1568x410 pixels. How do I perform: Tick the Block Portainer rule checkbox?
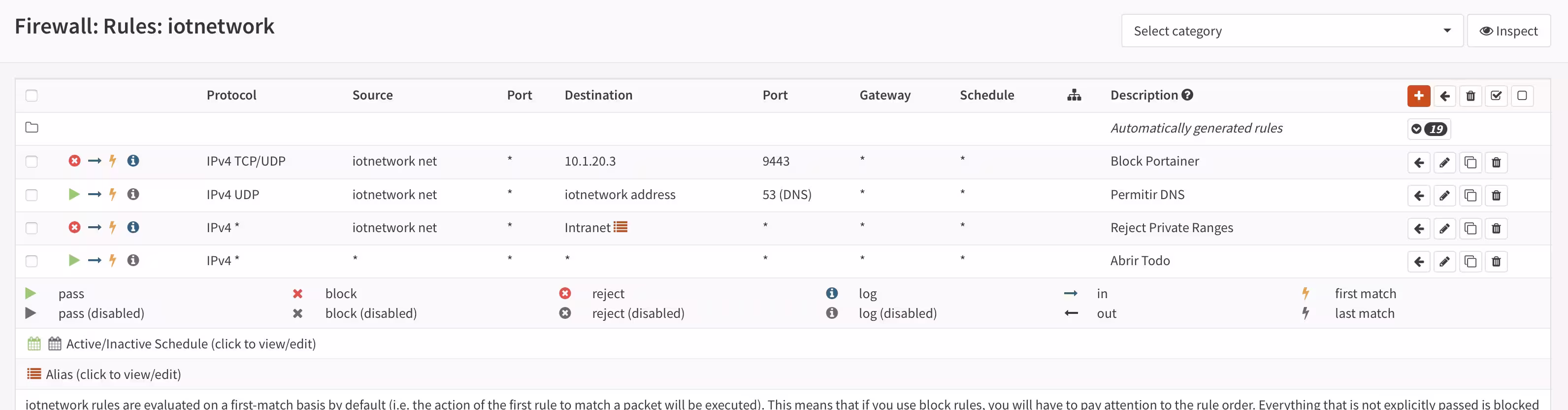[32, 162]
